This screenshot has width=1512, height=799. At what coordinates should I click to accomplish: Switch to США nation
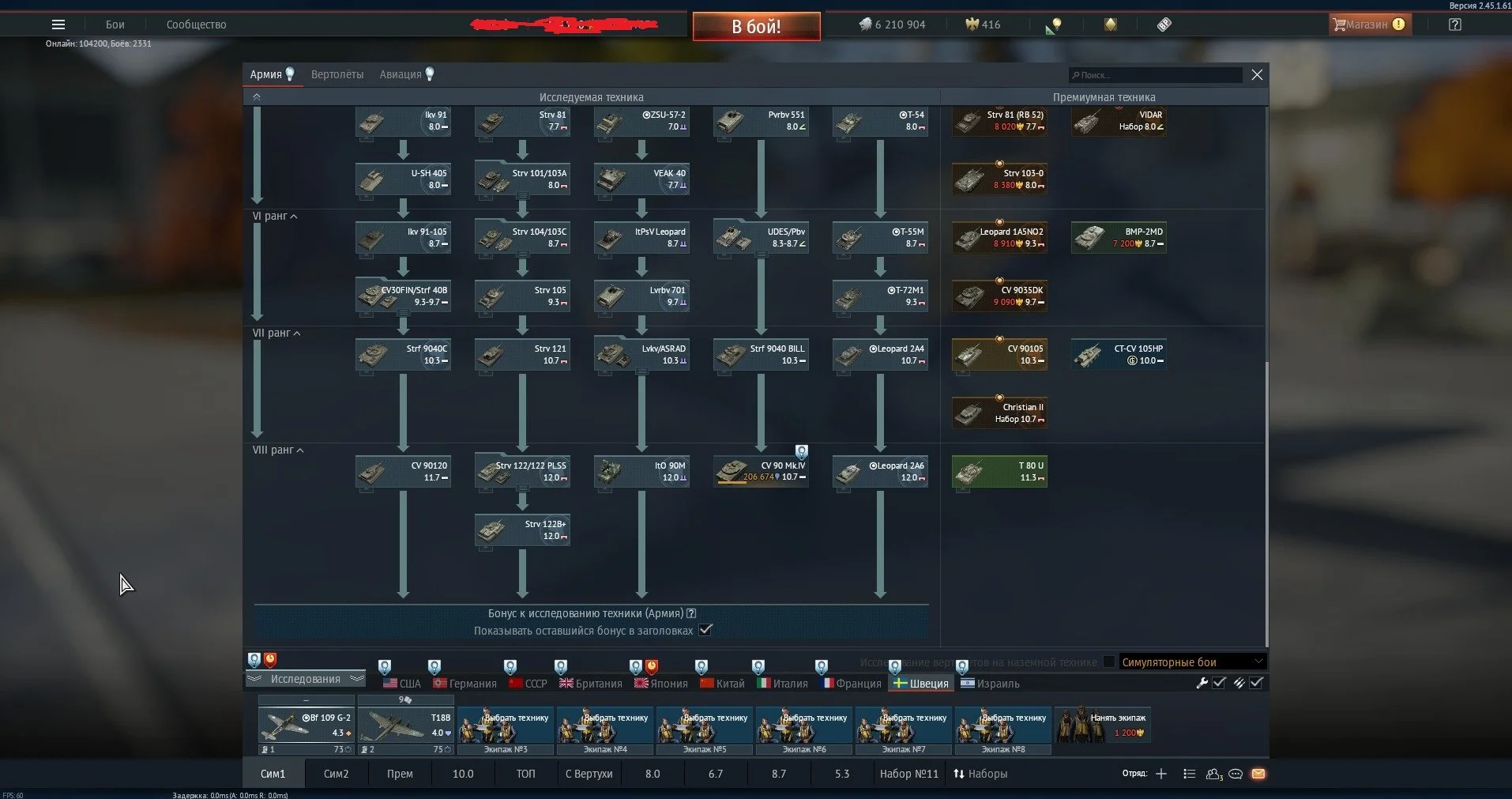(x=402, y=684)
